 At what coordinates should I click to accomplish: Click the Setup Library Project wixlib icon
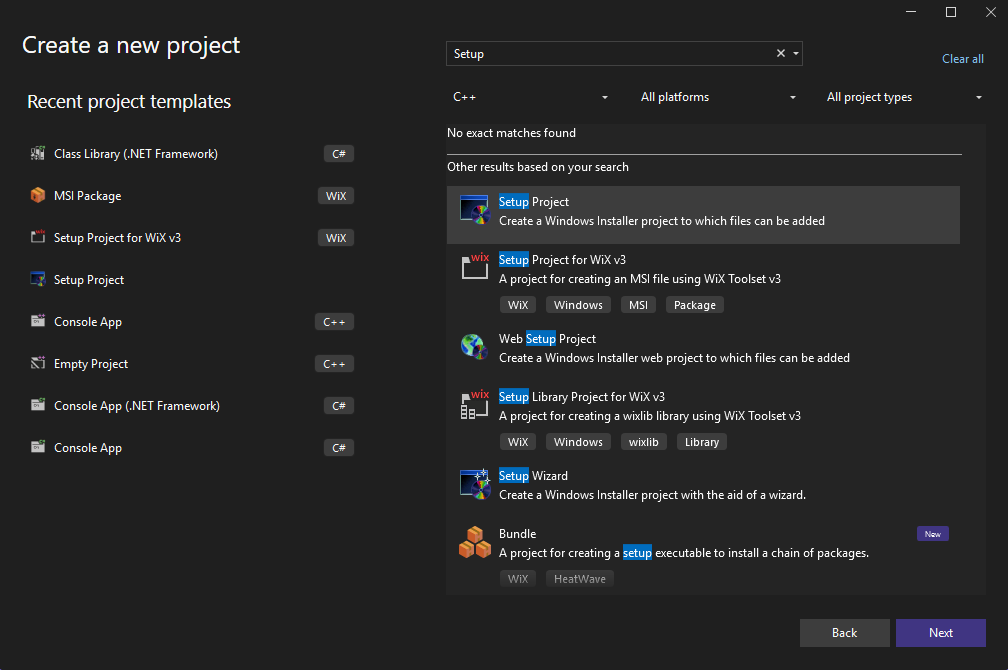pos(474,404)
